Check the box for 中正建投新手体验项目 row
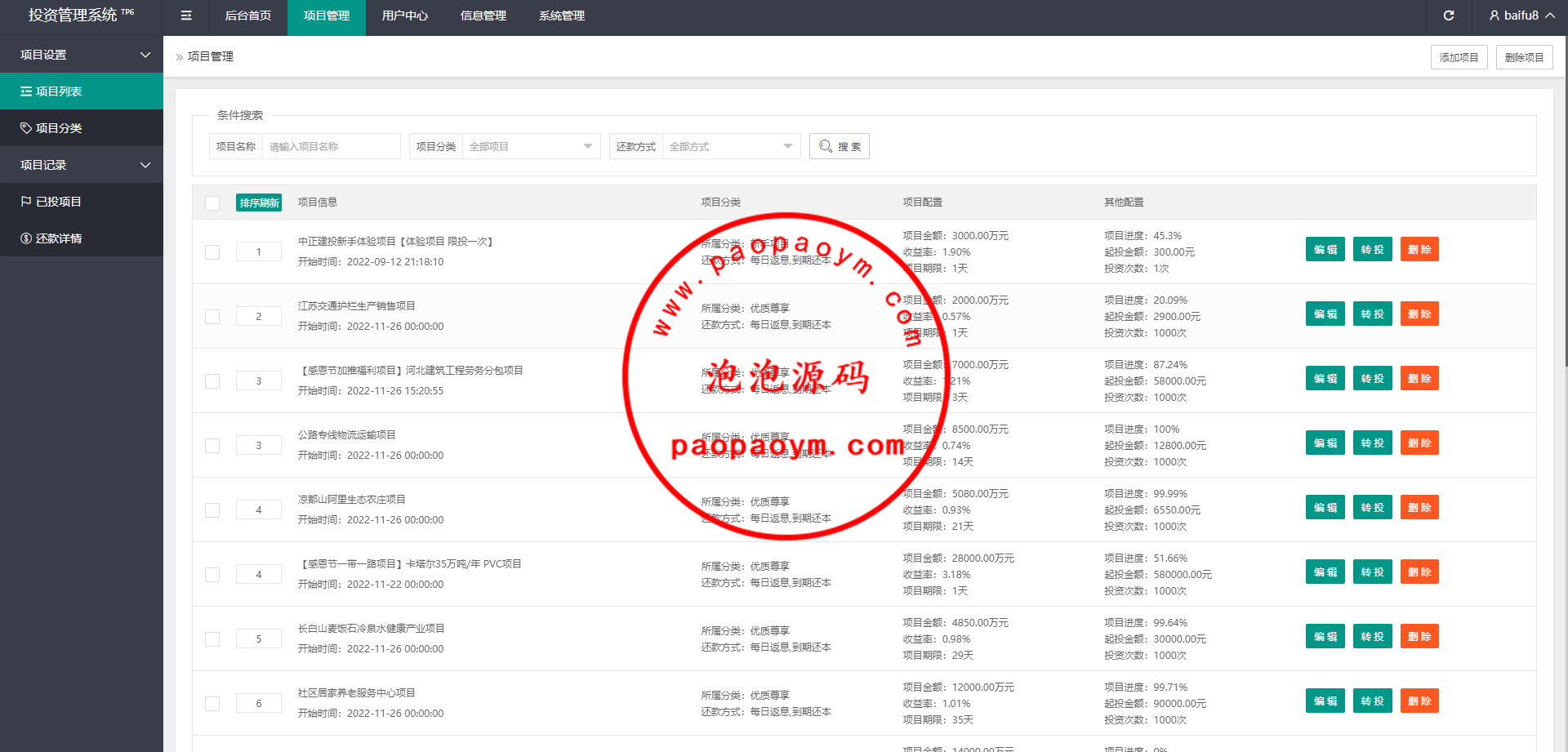This screenshot has height=752, width=1568. click(x=212, y=252)
